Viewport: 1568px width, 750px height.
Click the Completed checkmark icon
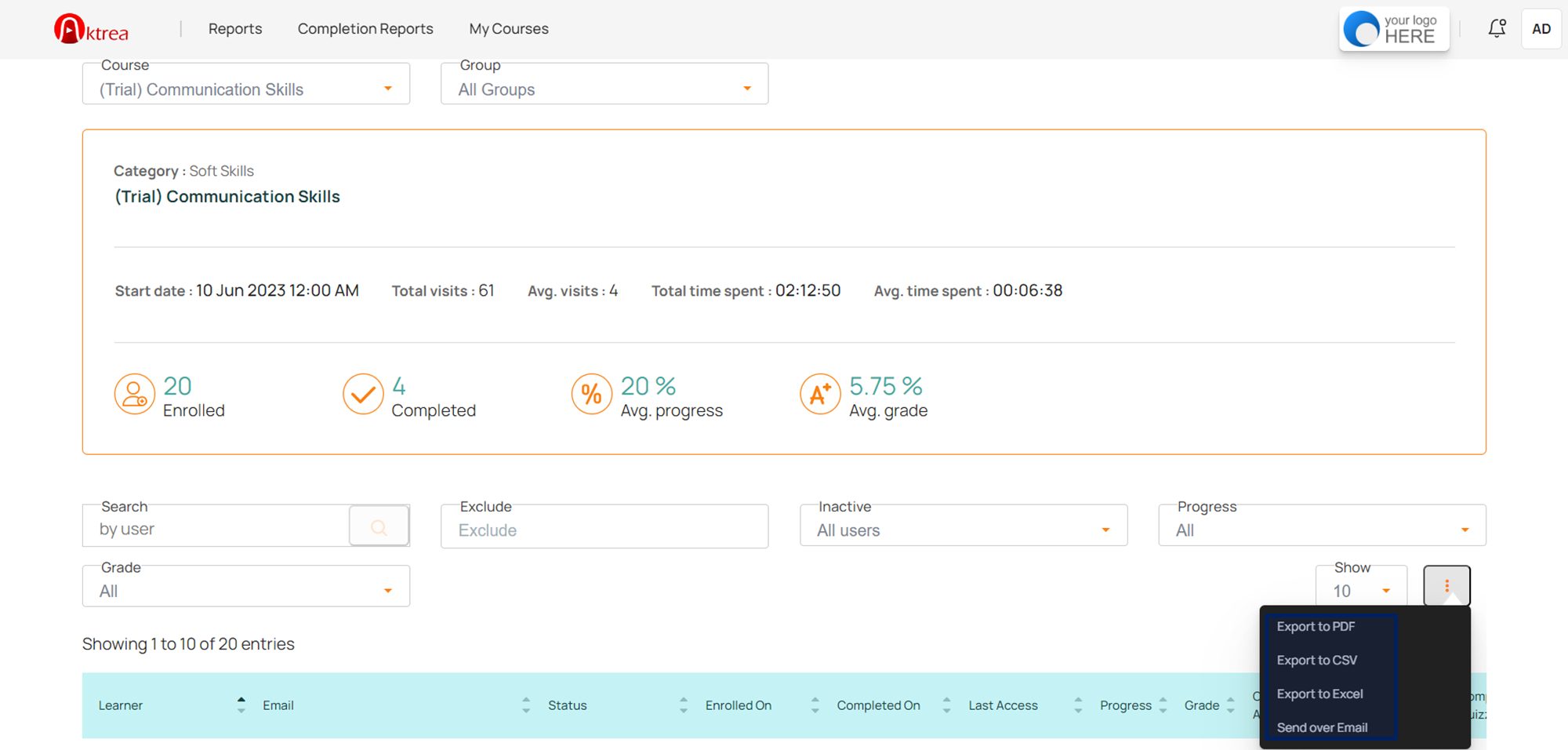coord(363,394)
